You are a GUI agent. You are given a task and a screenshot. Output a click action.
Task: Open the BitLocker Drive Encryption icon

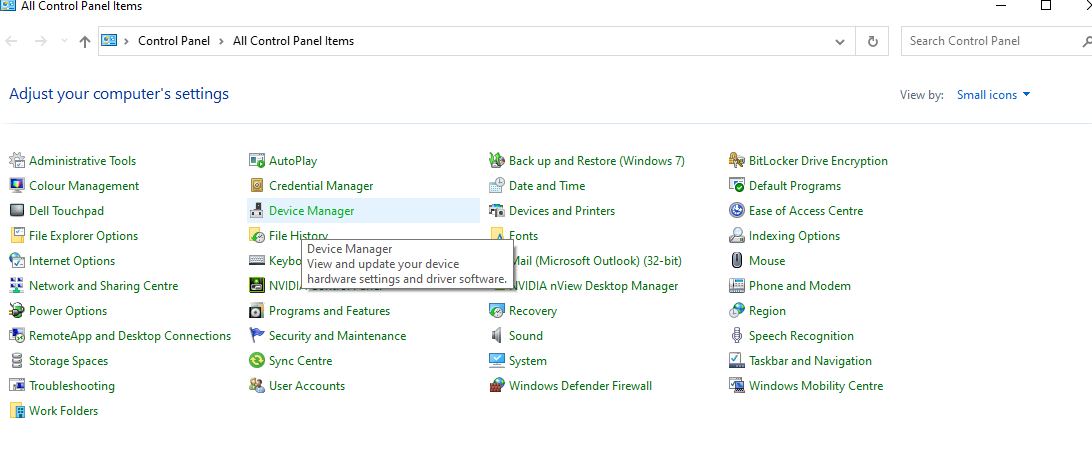737,161
